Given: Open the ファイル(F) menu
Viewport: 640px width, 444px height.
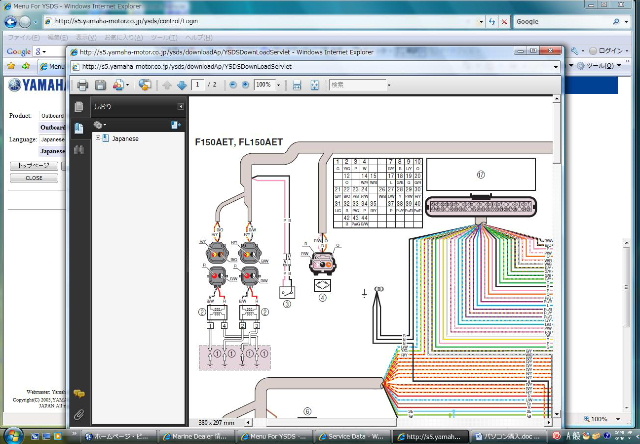Looking at the screenshot, I should pyautogui.click(x=24, y=38).
